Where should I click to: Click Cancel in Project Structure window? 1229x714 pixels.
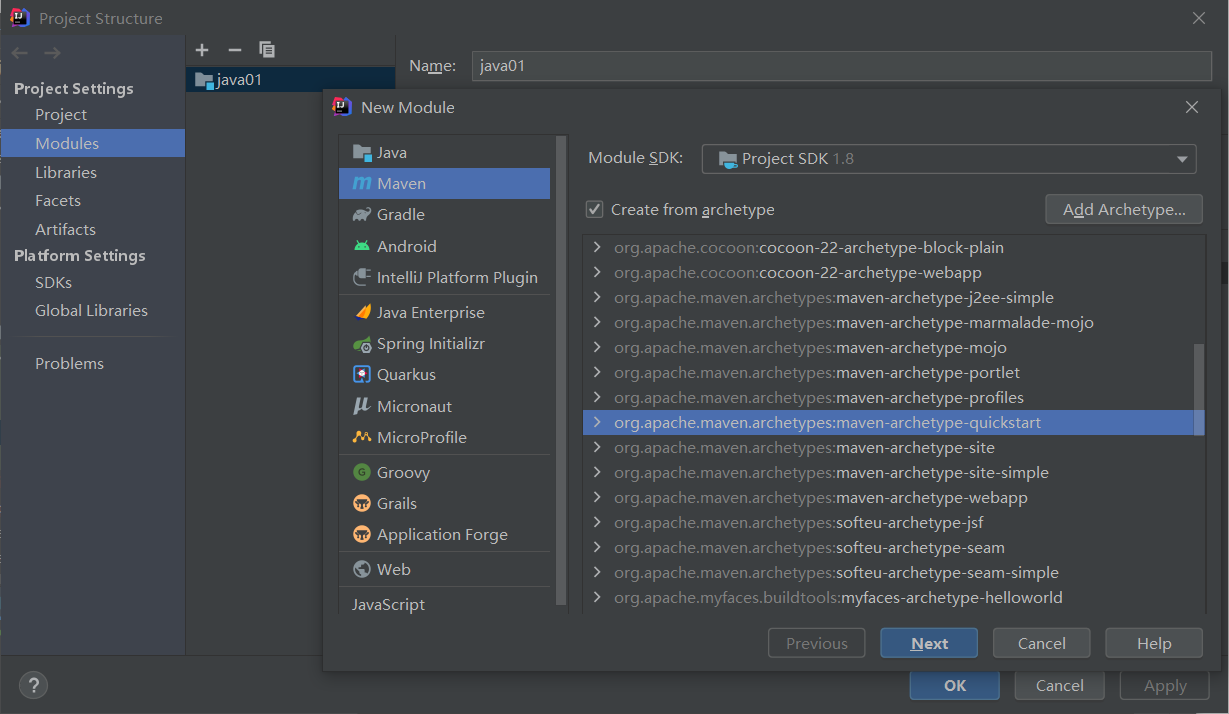point(1060,685)
